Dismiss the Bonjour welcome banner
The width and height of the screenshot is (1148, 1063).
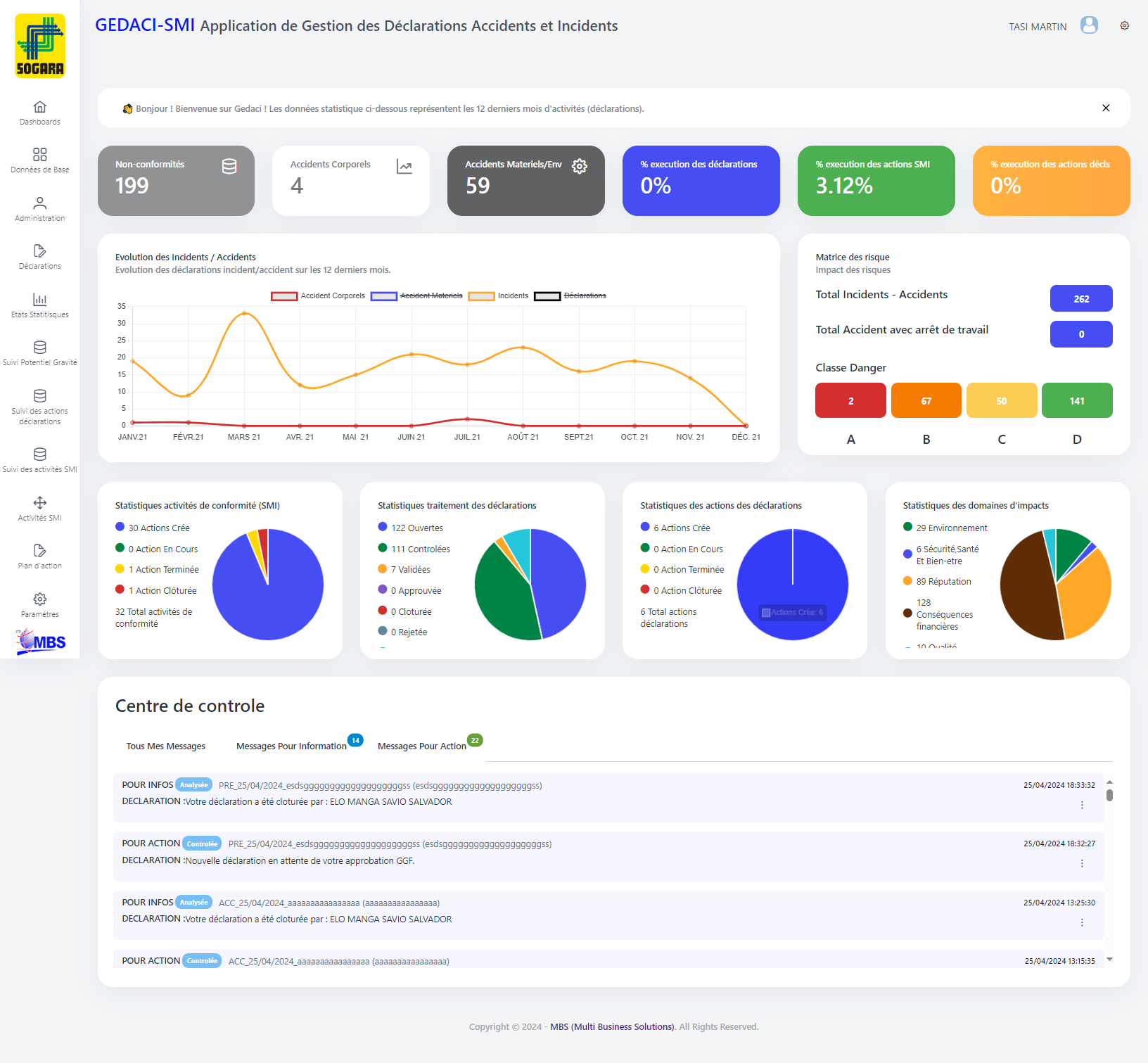1106,108
